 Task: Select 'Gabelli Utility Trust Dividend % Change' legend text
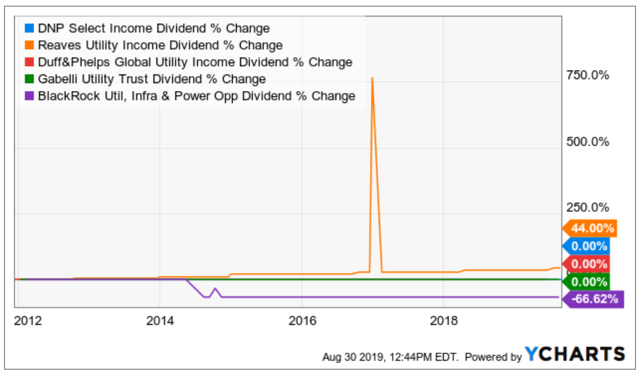(152, 79)
